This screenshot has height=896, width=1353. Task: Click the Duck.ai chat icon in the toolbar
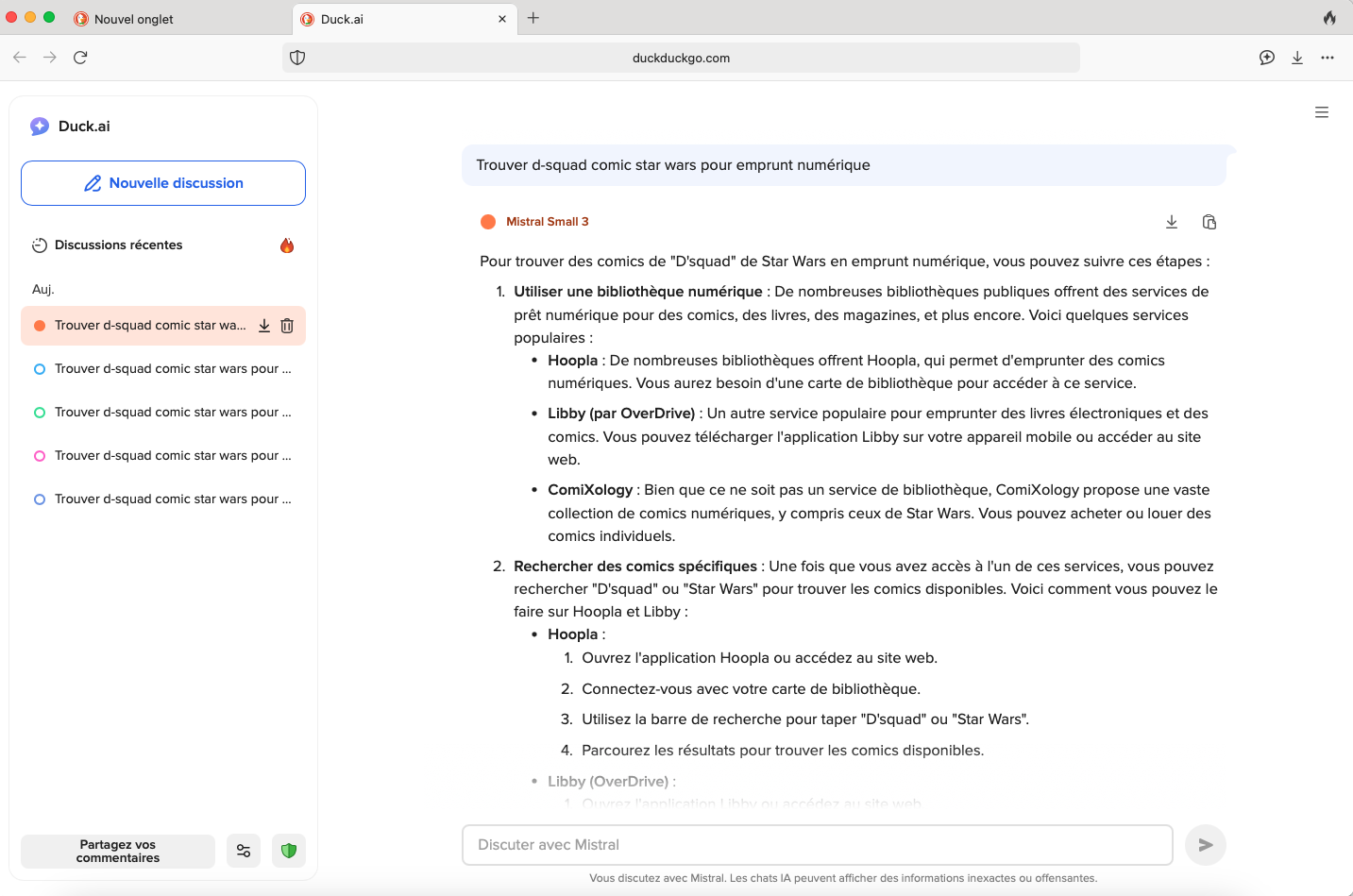(x=1266, y=58)
